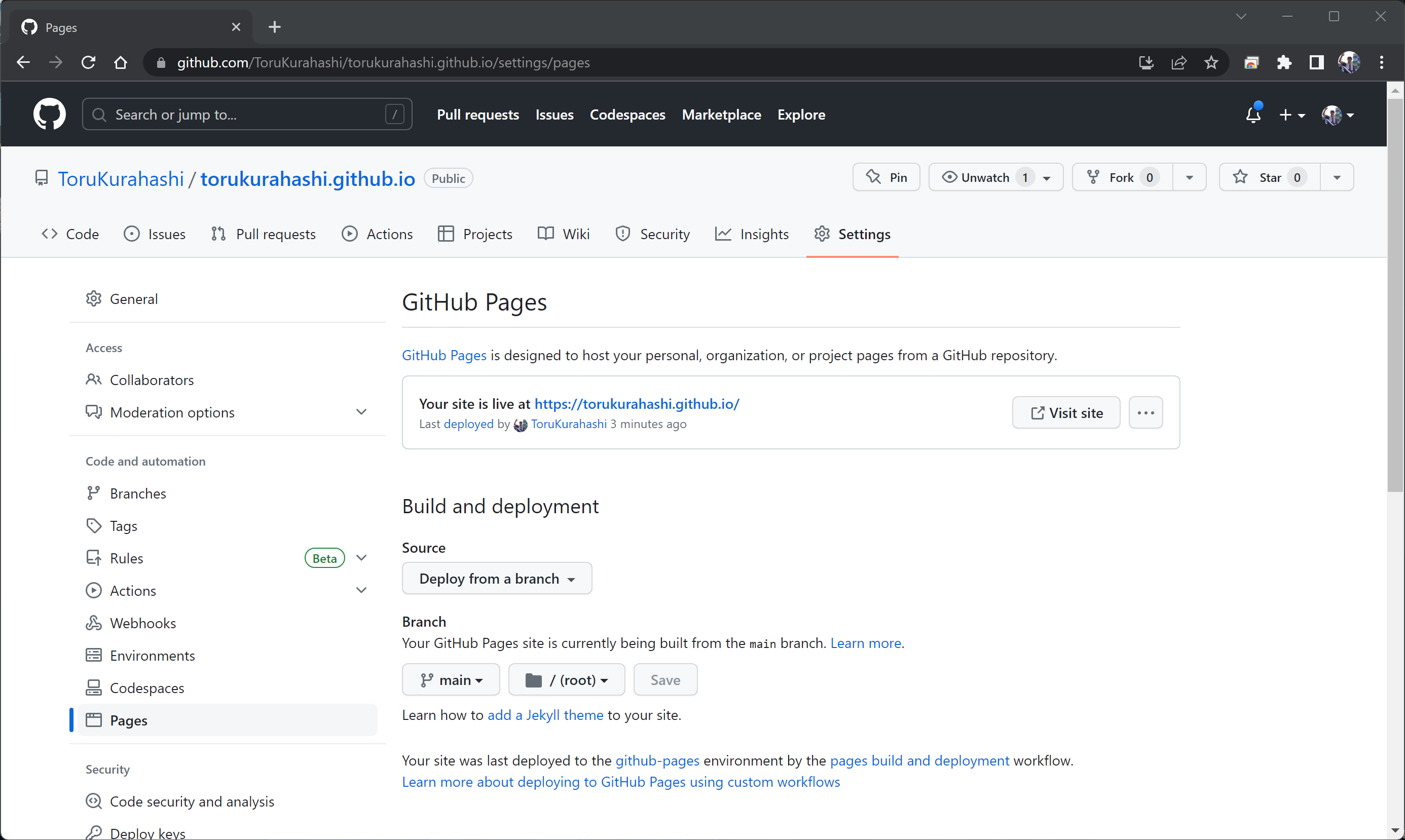Open the Insights tab
This screenshot has width=1405, height=840.
752,234
